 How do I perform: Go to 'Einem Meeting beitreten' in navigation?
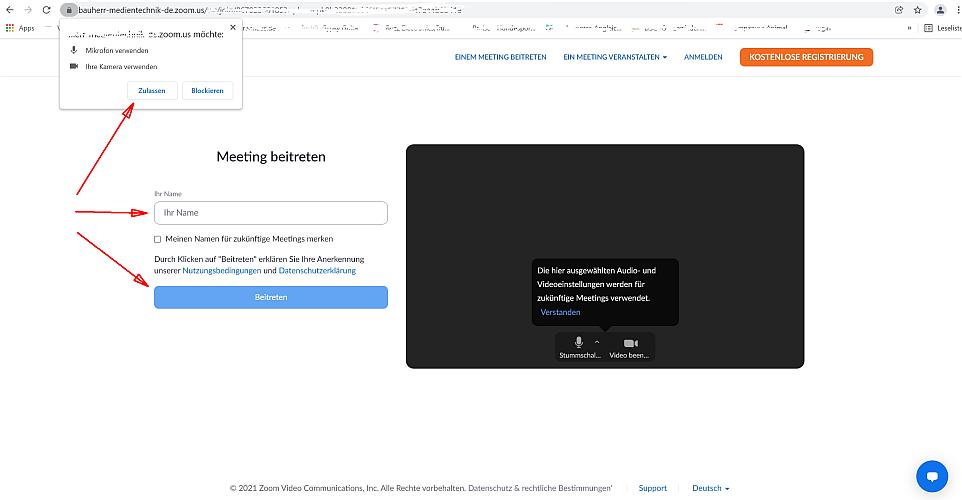pyautogui.click(x=500, y=57)
